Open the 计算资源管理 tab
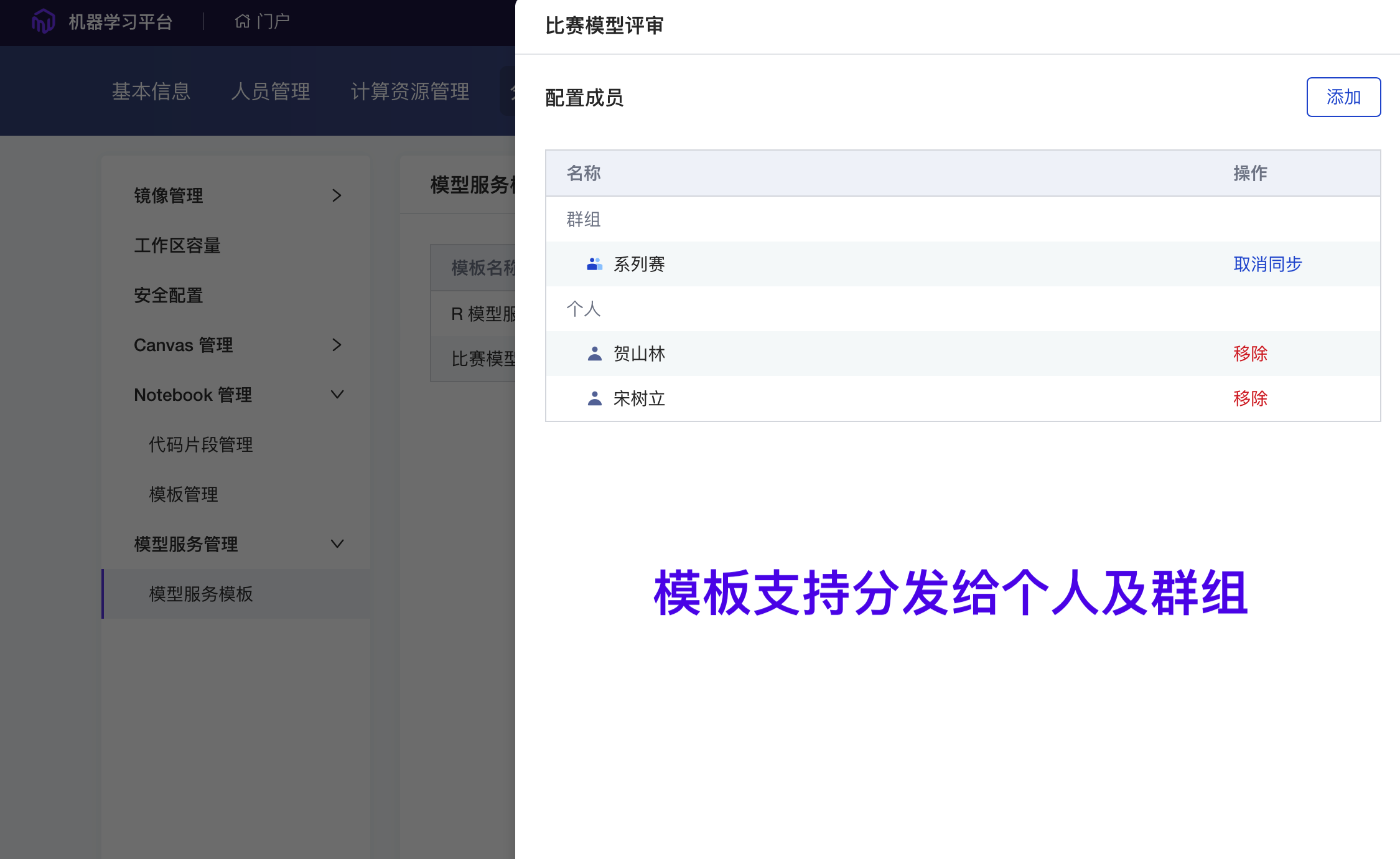Image resolution: width=1400 pixels, height=859 pixels. pos(410,92)
